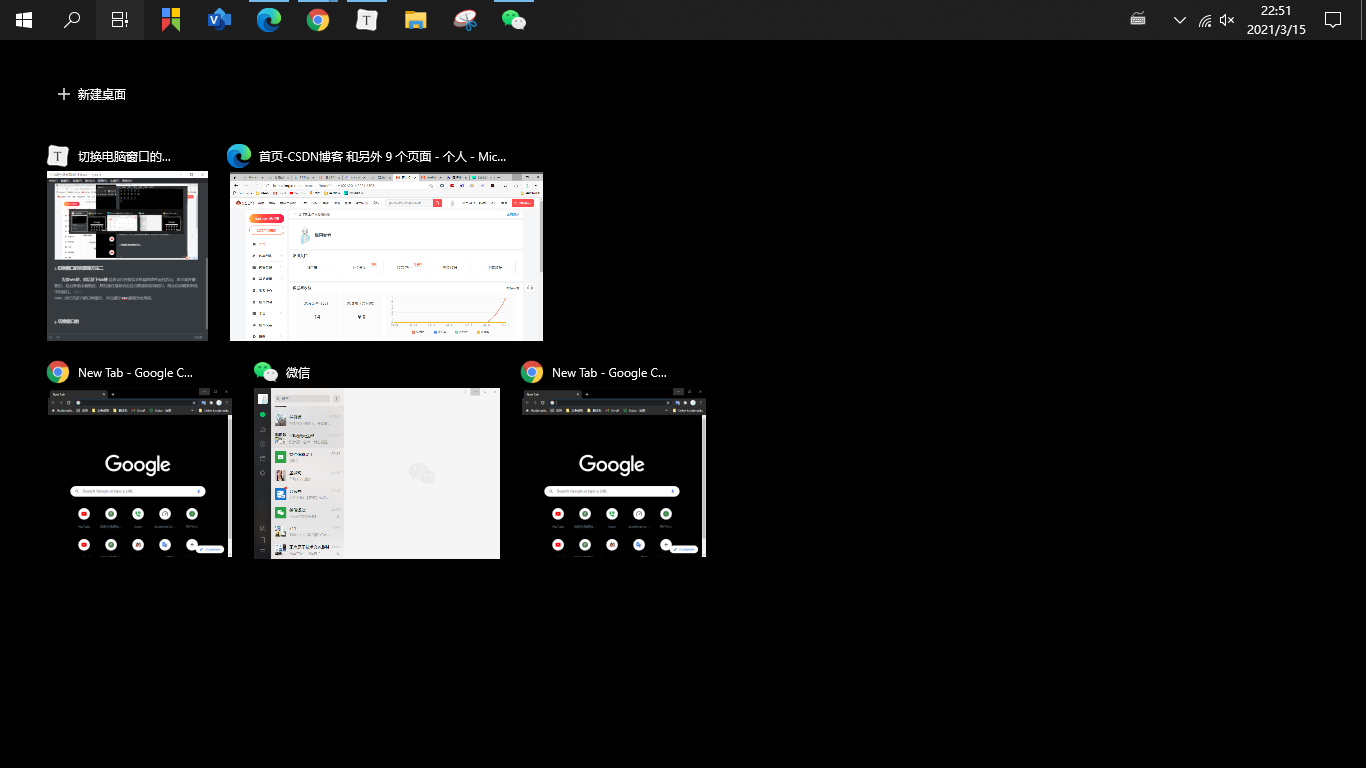Open the Wi-Fi network tray icon

coord(1205,20)
